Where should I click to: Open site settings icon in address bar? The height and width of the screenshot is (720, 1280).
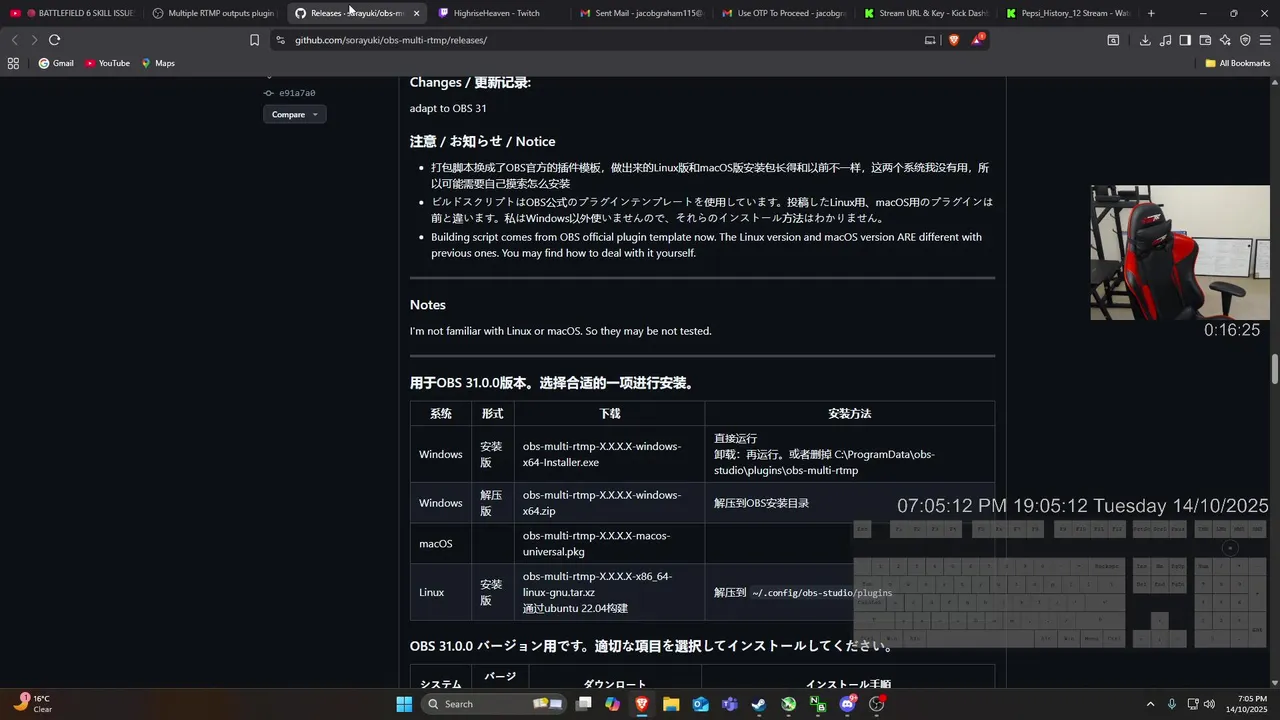coord(281,40)
